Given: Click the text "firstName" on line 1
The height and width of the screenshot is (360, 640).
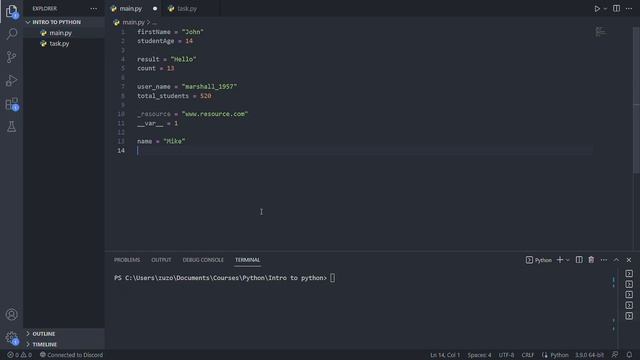Looking at the screenshot, I should (154, 32).
